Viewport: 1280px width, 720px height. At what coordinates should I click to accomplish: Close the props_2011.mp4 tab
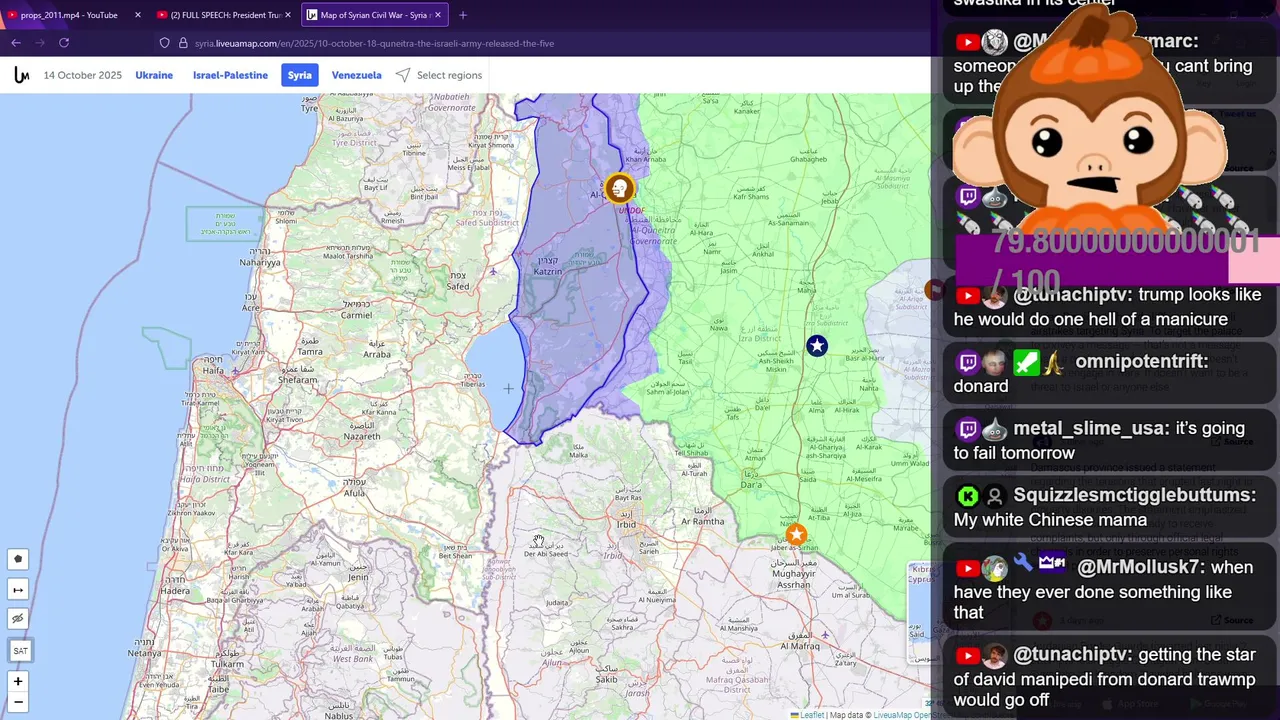pos(137,15)
